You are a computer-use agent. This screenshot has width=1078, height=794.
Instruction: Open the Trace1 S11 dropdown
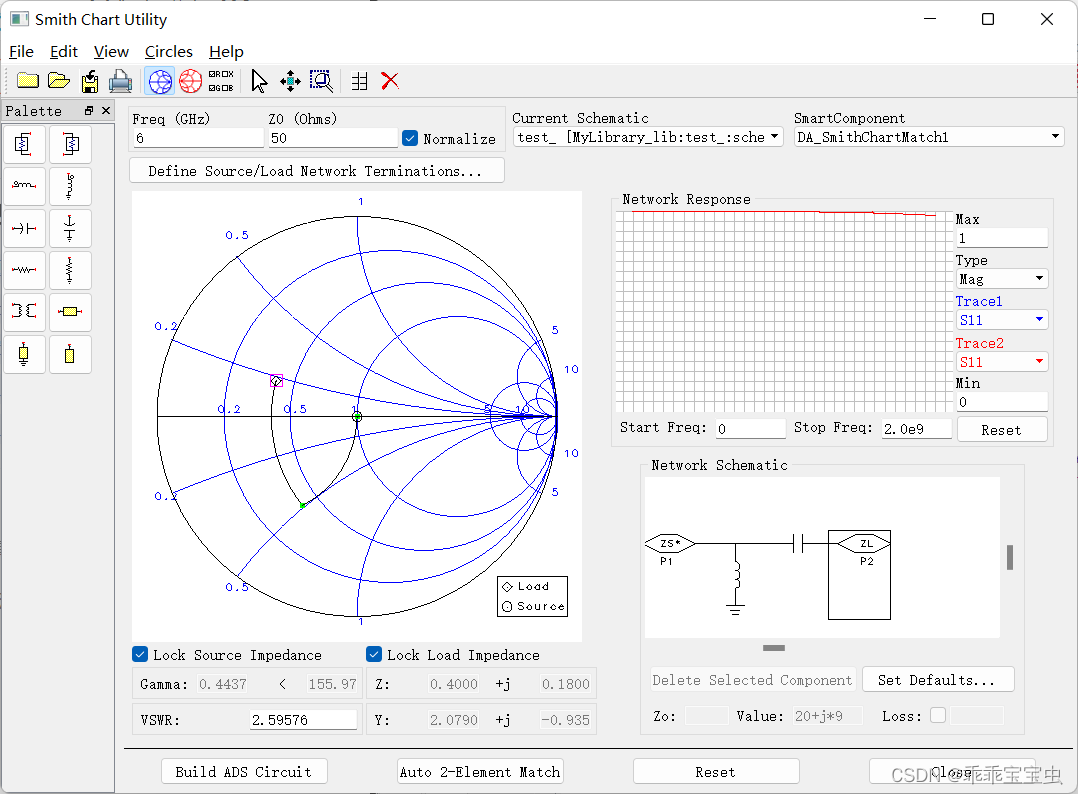[x=1002, y=320]
